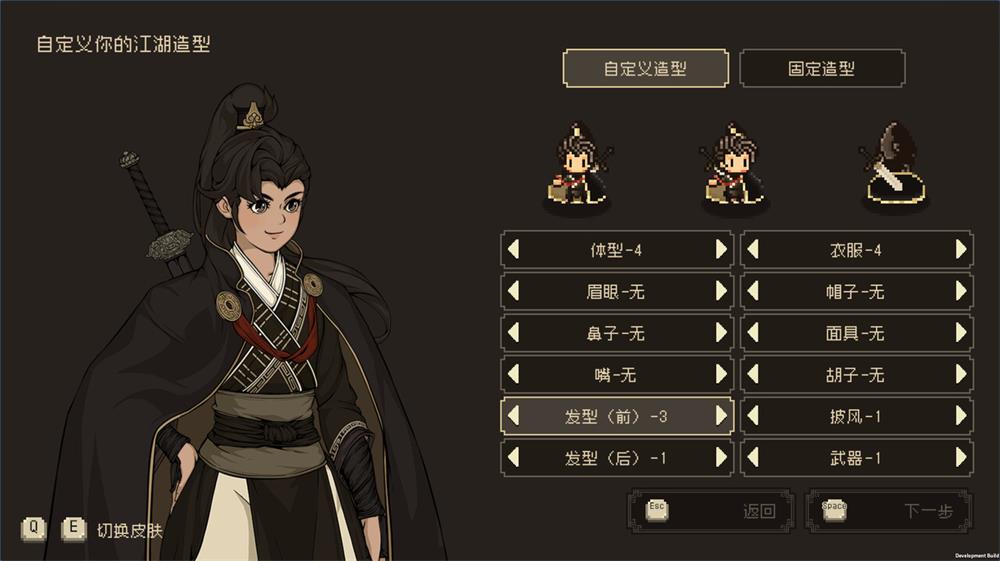The image size is (1000, 561).
Task: Click the Q key skin switch icon
Action: pos(34,528)
